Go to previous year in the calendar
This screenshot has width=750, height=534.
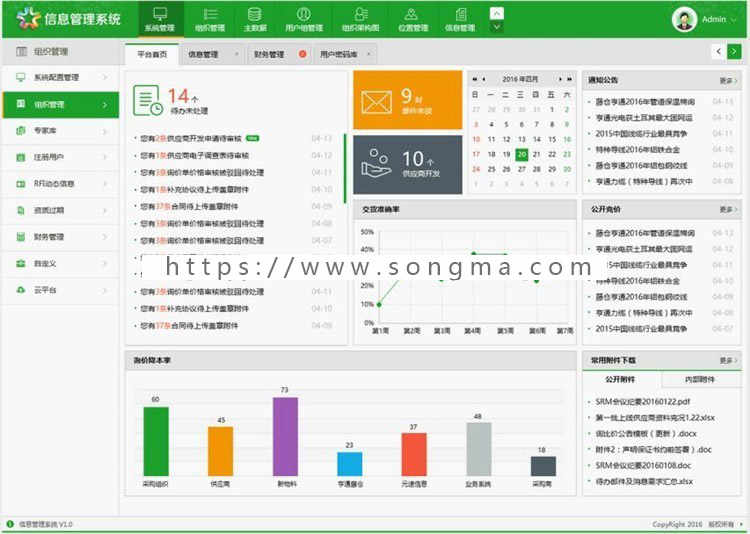pos(474,79)
